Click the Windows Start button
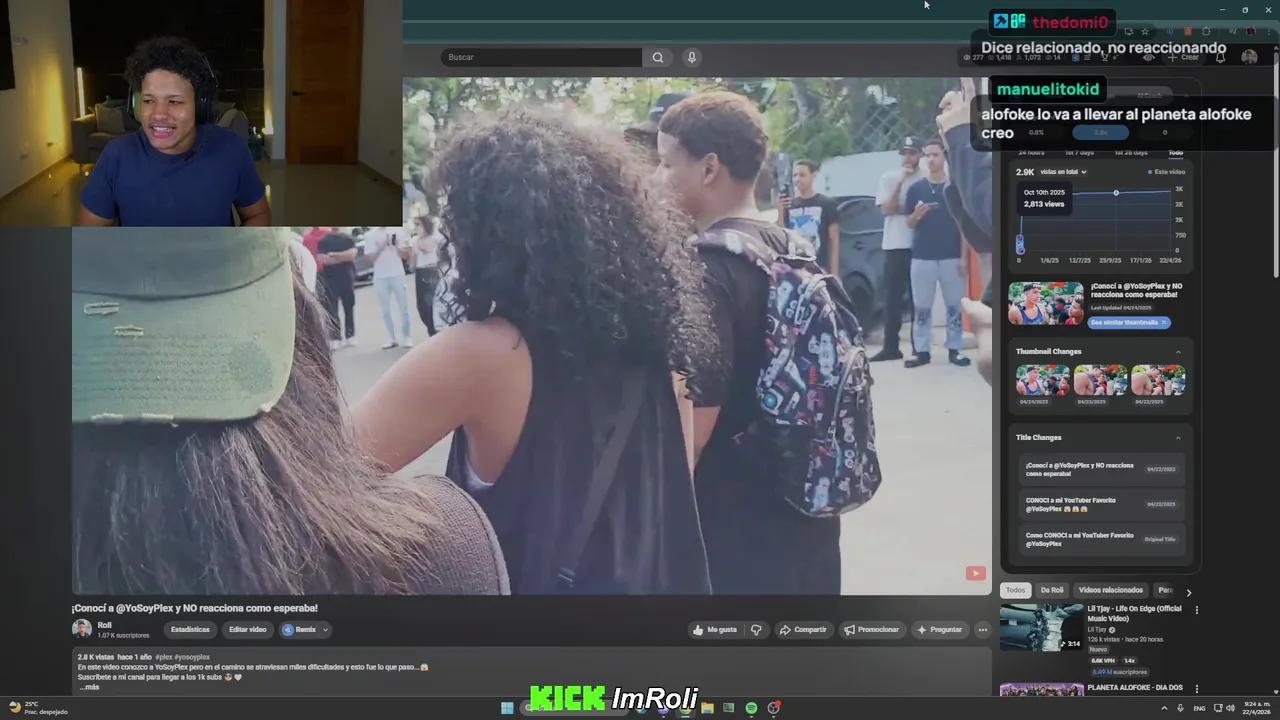 (x=507, y=708)
